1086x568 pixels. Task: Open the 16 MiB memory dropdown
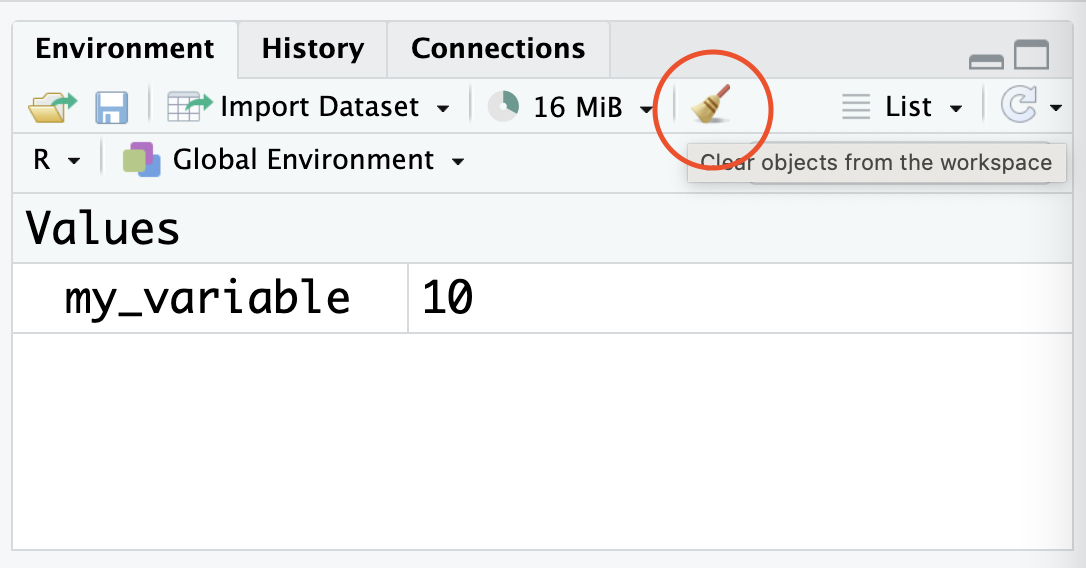coord(646,109)
